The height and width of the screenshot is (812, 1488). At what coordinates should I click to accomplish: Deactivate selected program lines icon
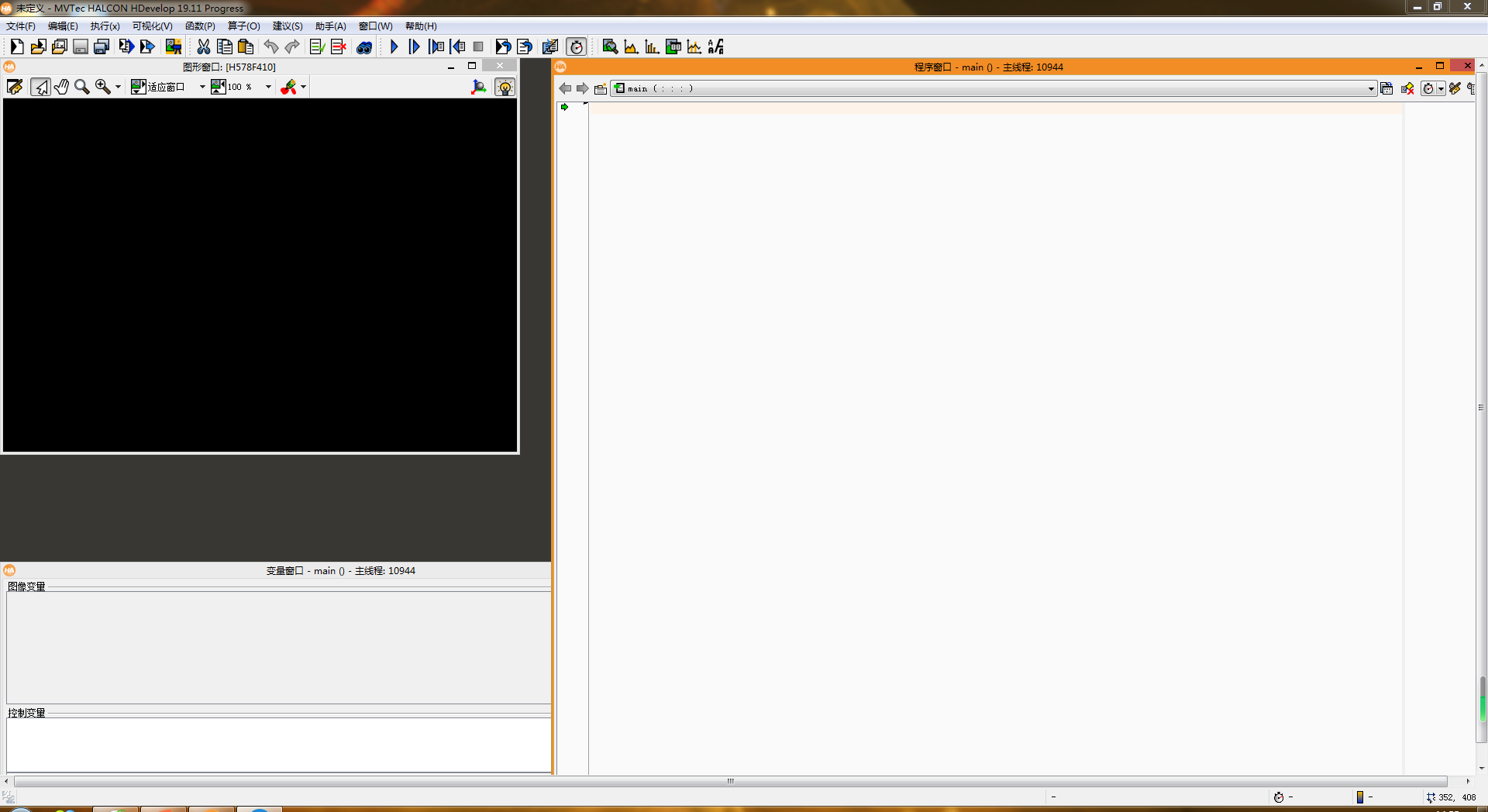click(x=338, y=46)
